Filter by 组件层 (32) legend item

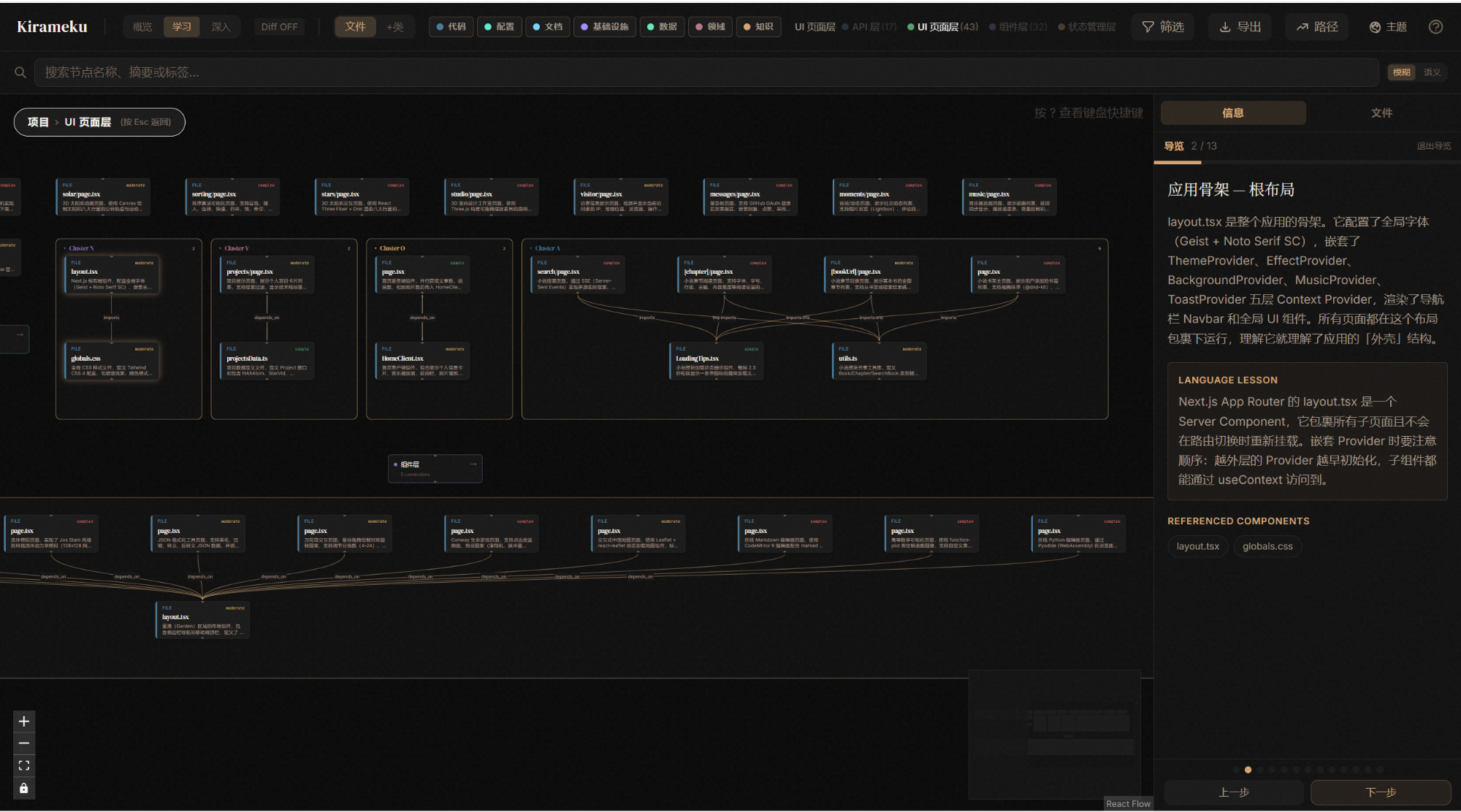(x=1018, y=27)
